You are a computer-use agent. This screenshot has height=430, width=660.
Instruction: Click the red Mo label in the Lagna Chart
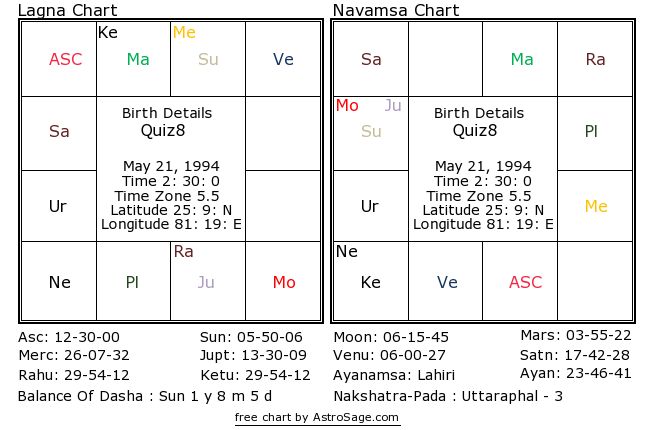[x=284, y=283]
